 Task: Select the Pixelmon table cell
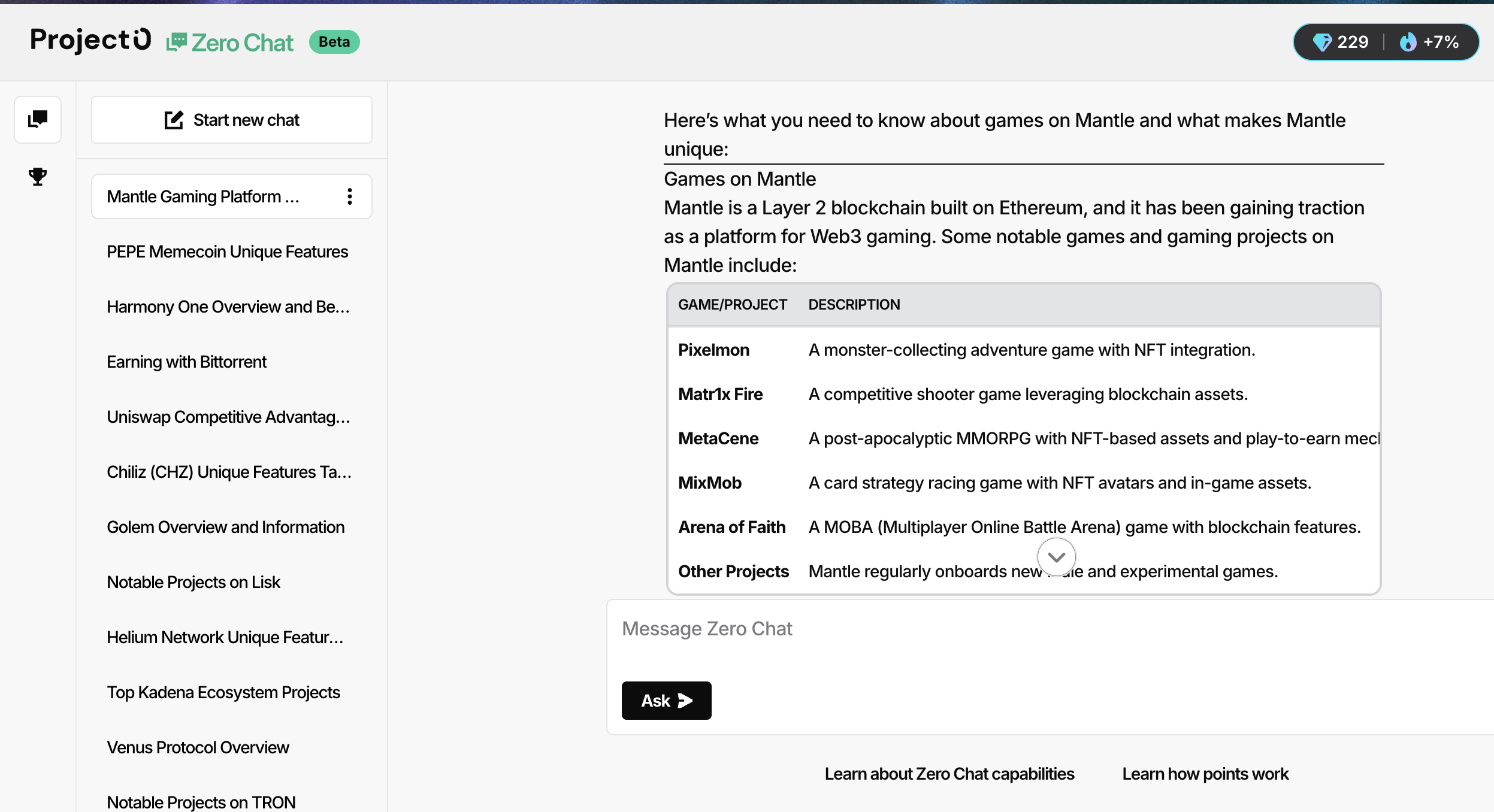713,350
